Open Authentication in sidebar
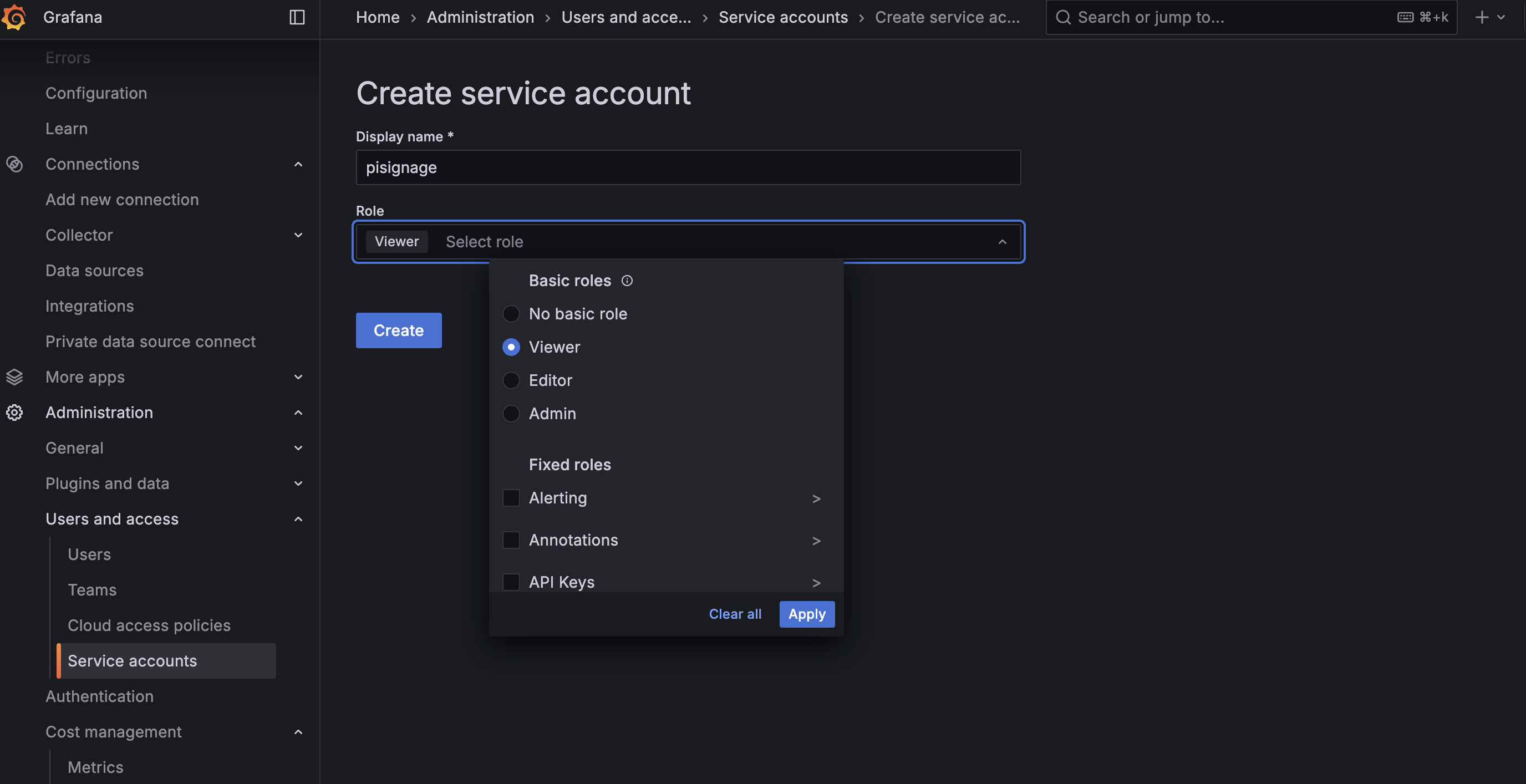Image resolution: width=1526 pixels, height=784 pixels. click(99, 697)
